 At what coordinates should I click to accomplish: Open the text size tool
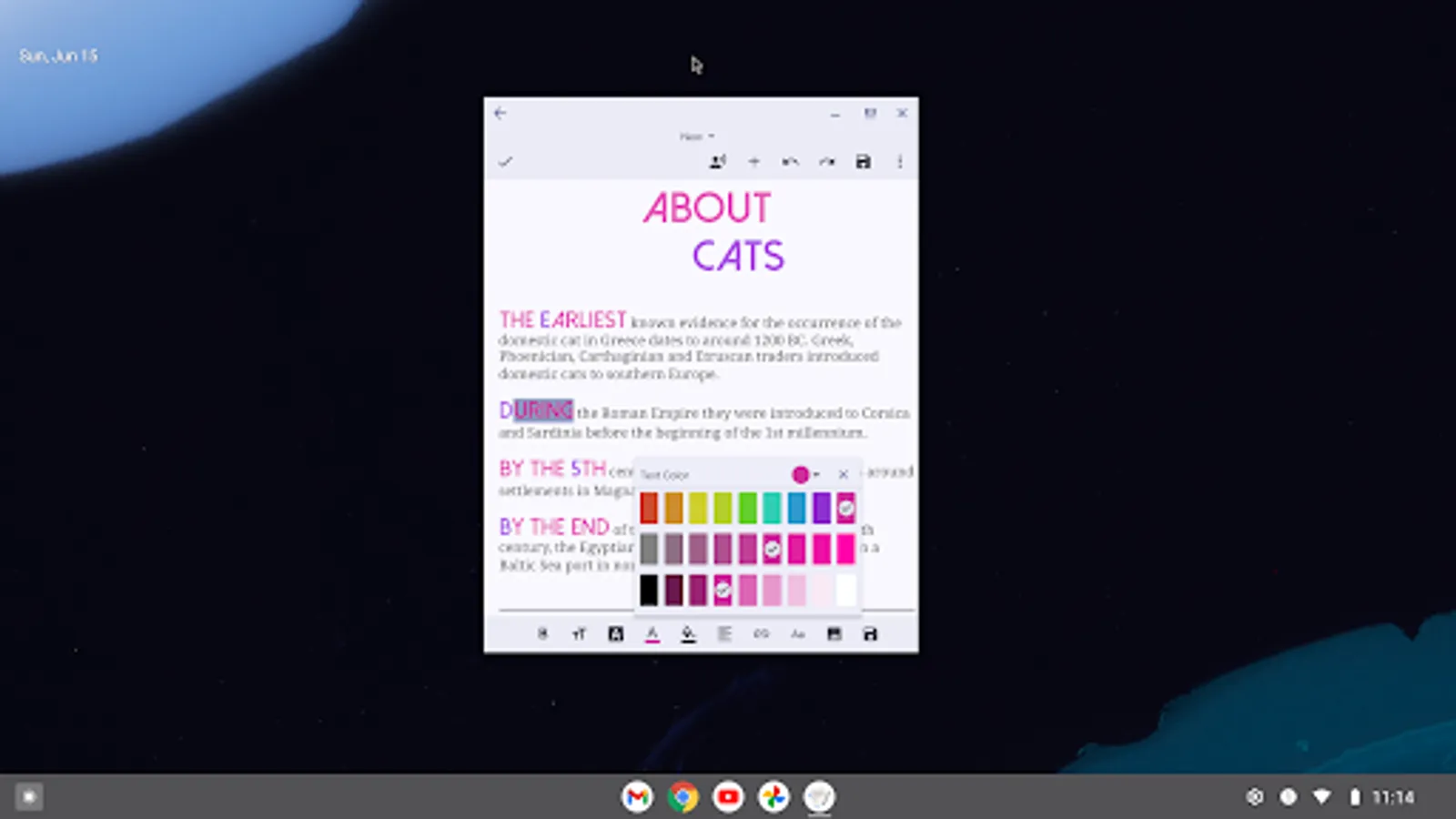[580, 634]
